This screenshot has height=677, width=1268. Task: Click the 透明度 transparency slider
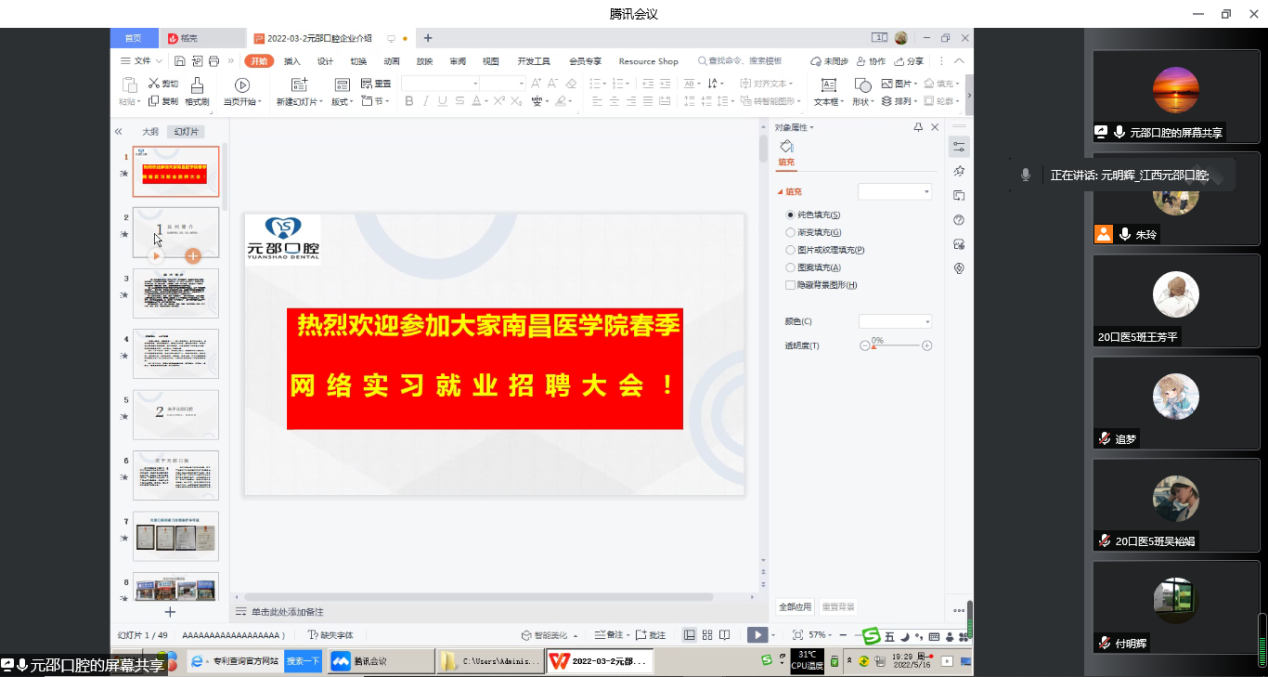(x=896, y=346)
